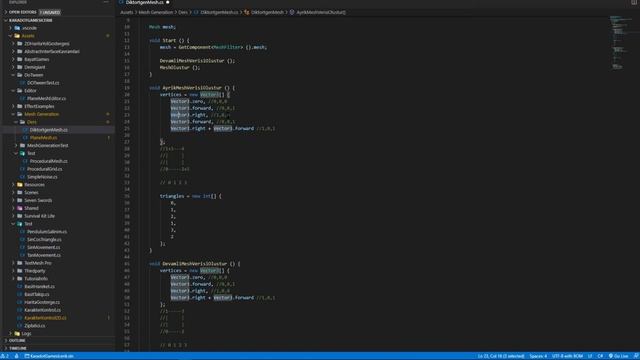
Task: Click the DevamliMeshVerisiOlustur method declaration
Action: [x=195, y=264]
